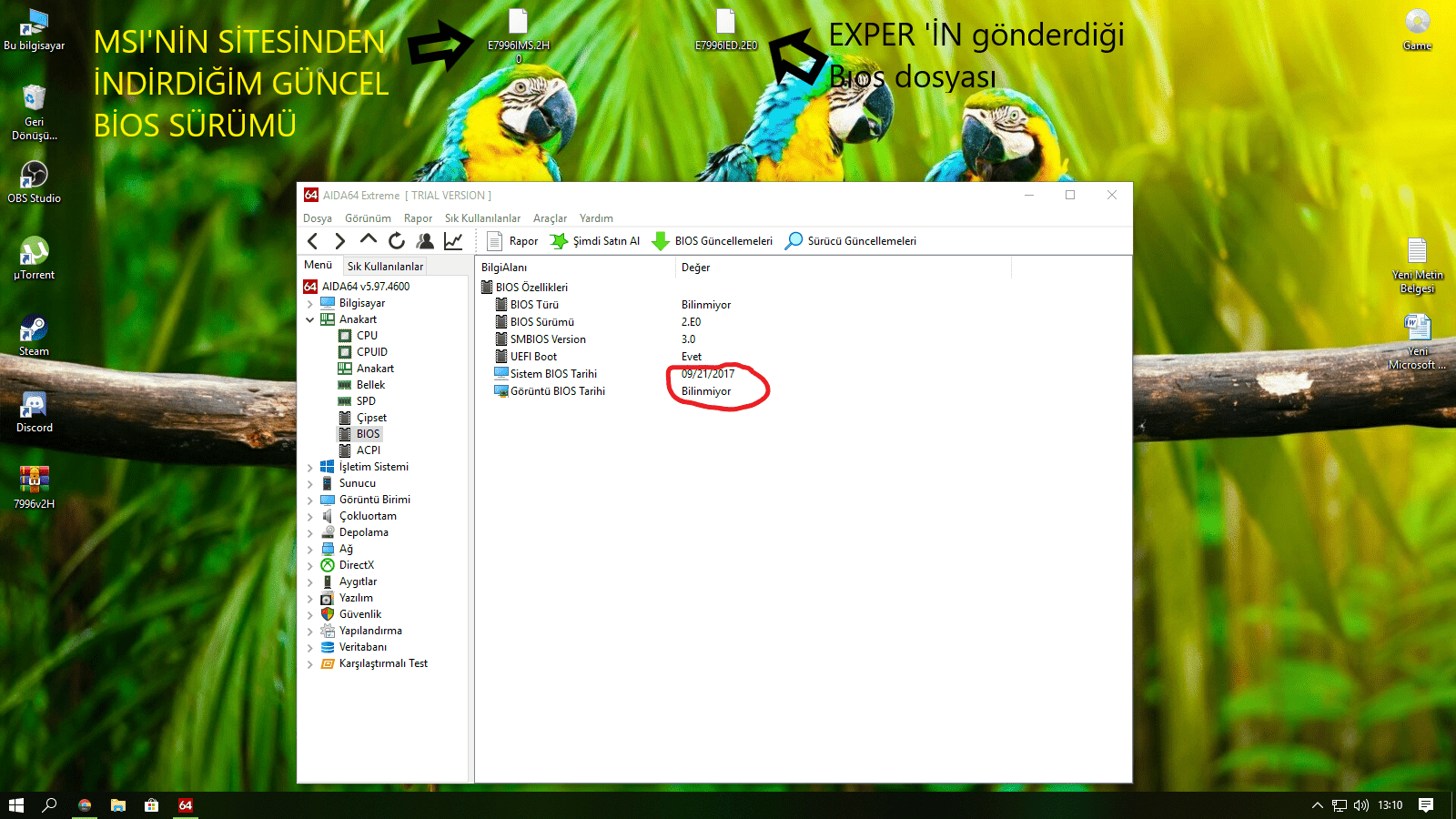Expand the DirectX tree node
Screen dimensions: 1456x819
(310, 566)
